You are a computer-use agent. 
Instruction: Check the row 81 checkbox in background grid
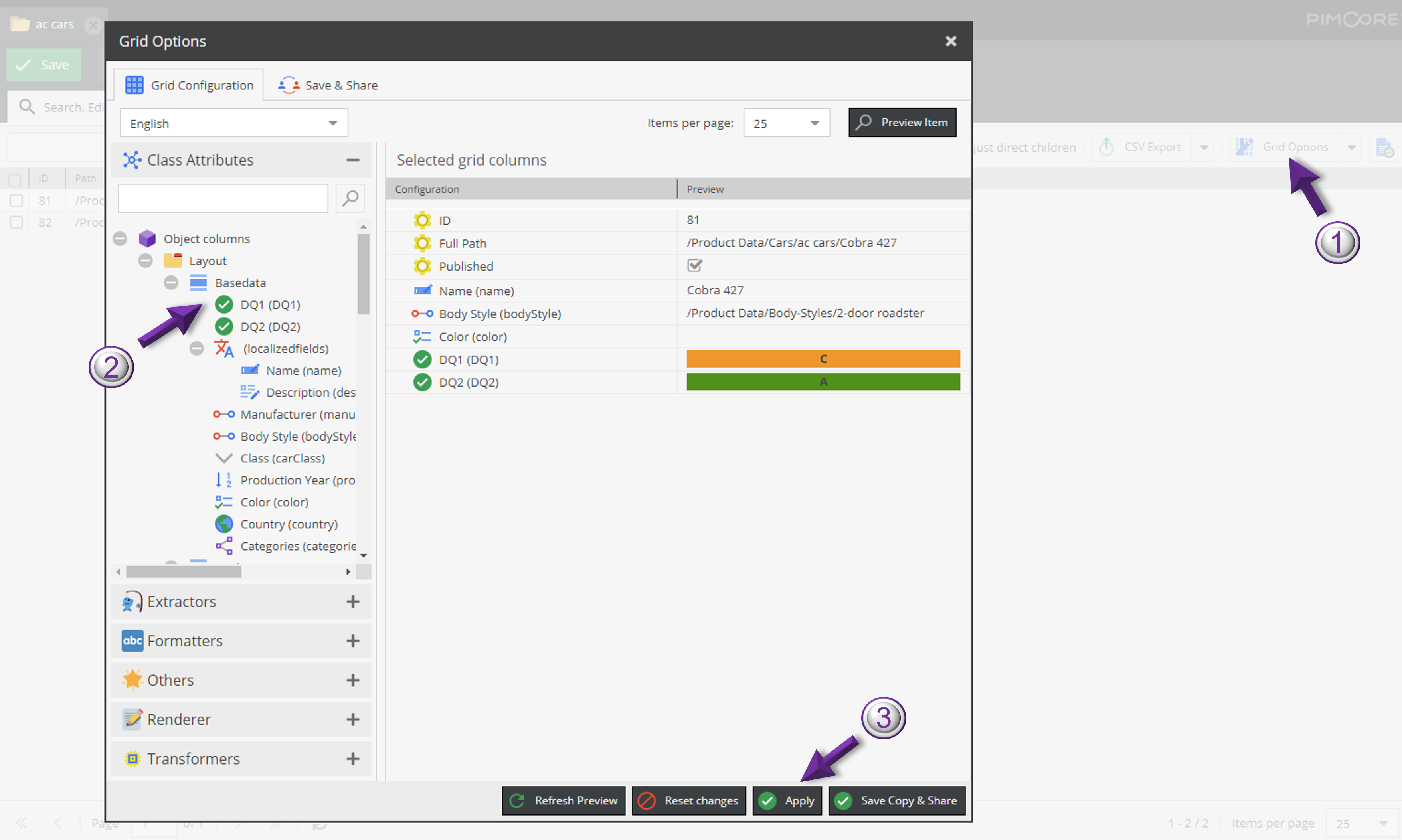16,200
